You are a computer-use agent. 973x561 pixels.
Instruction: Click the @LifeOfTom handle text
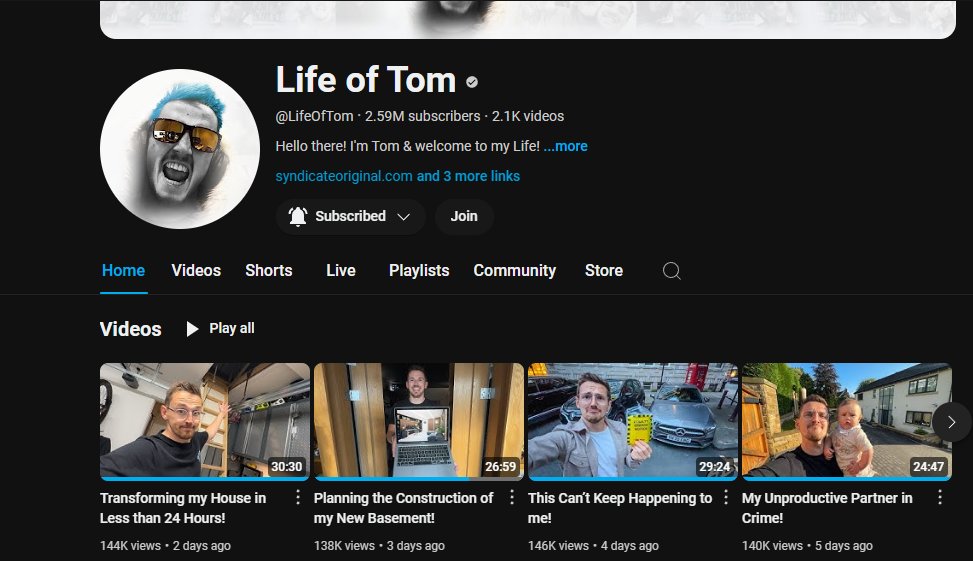tap(314, 116)
